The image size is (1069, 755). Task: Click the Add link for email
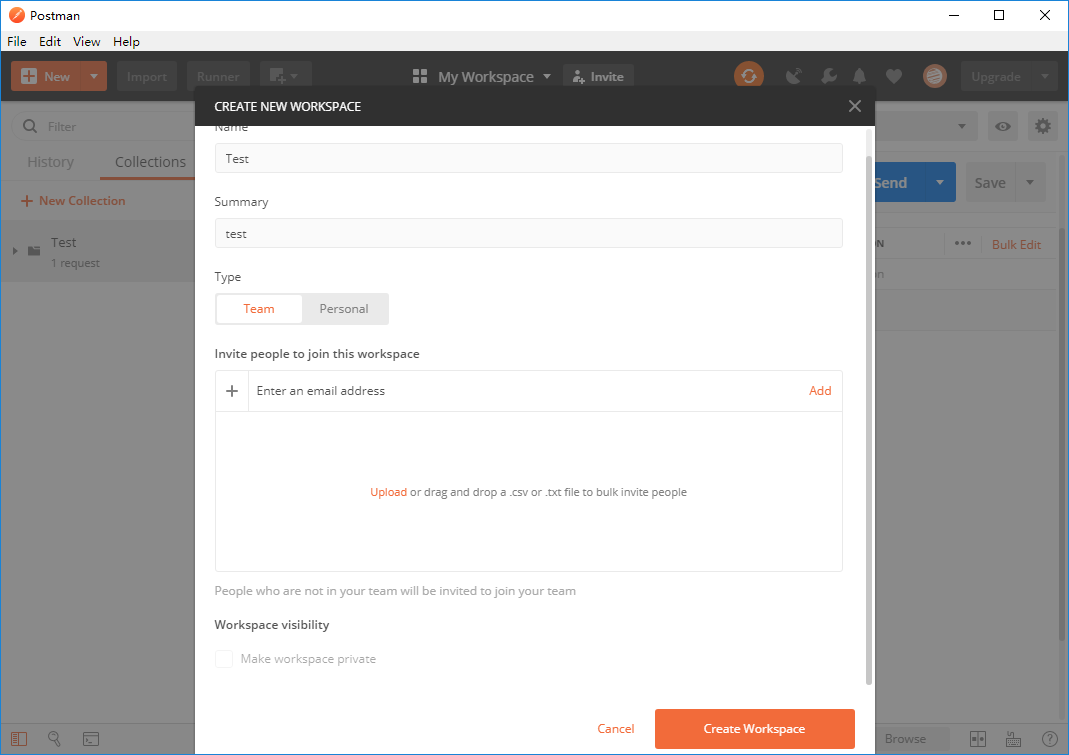point(819,391)
